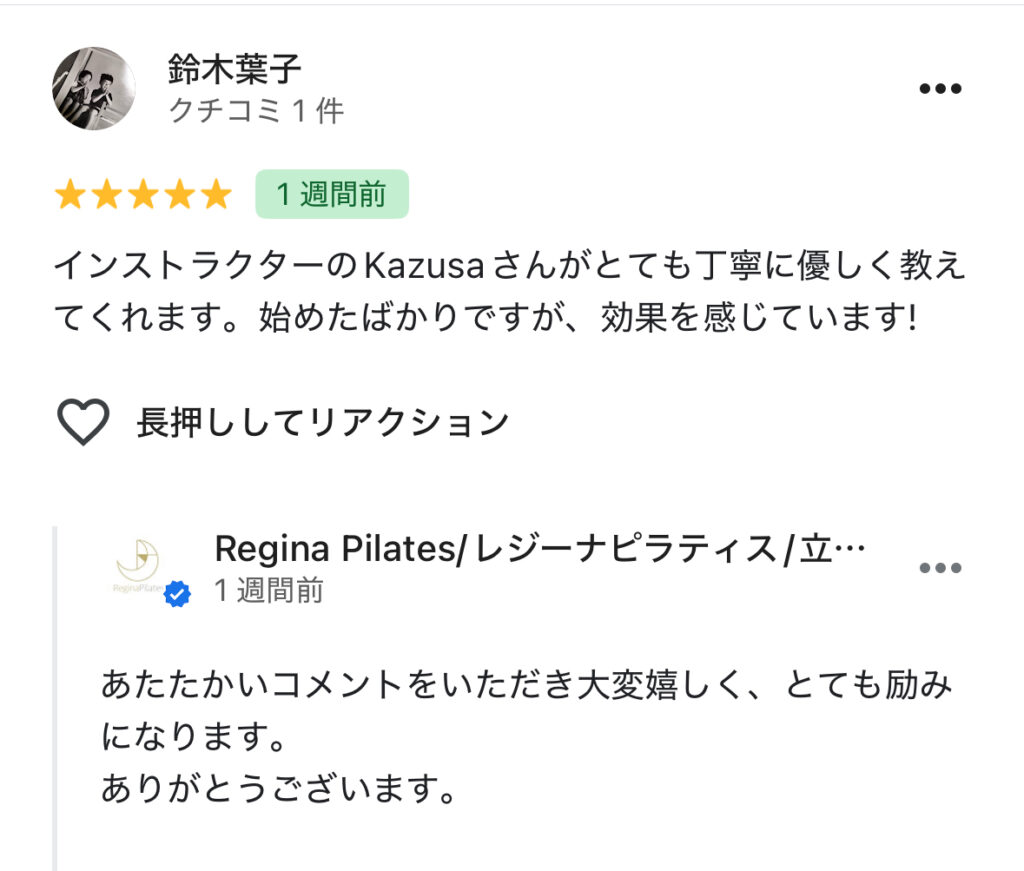Click the fourth gold star of the rating
This screenshot has width=1024, height=871.
click(x=180, y=195)
